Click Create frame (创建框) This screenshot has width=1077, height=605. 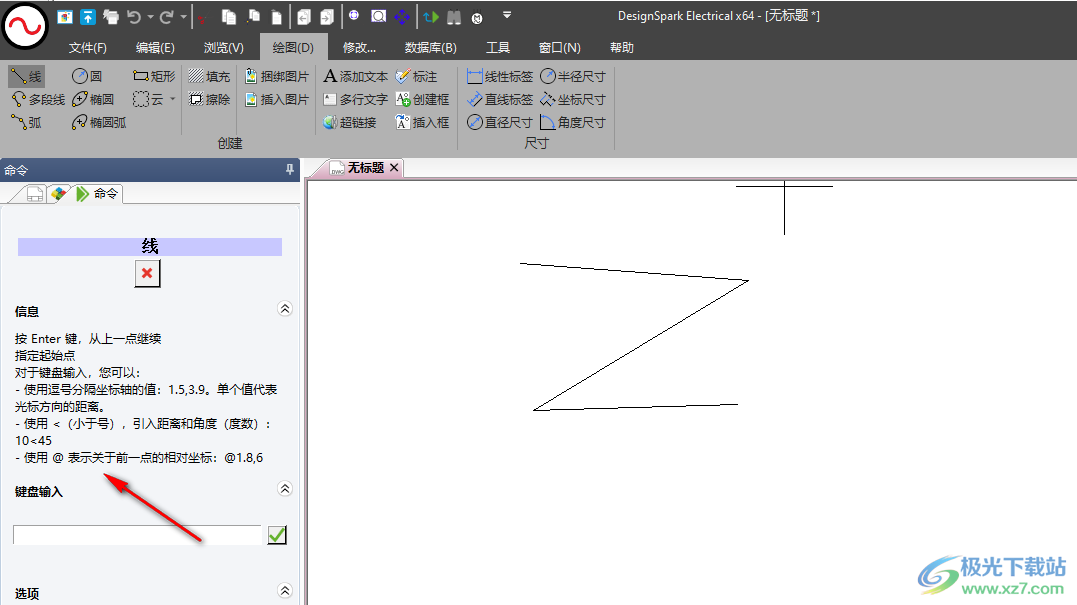(x=422, y=100)
